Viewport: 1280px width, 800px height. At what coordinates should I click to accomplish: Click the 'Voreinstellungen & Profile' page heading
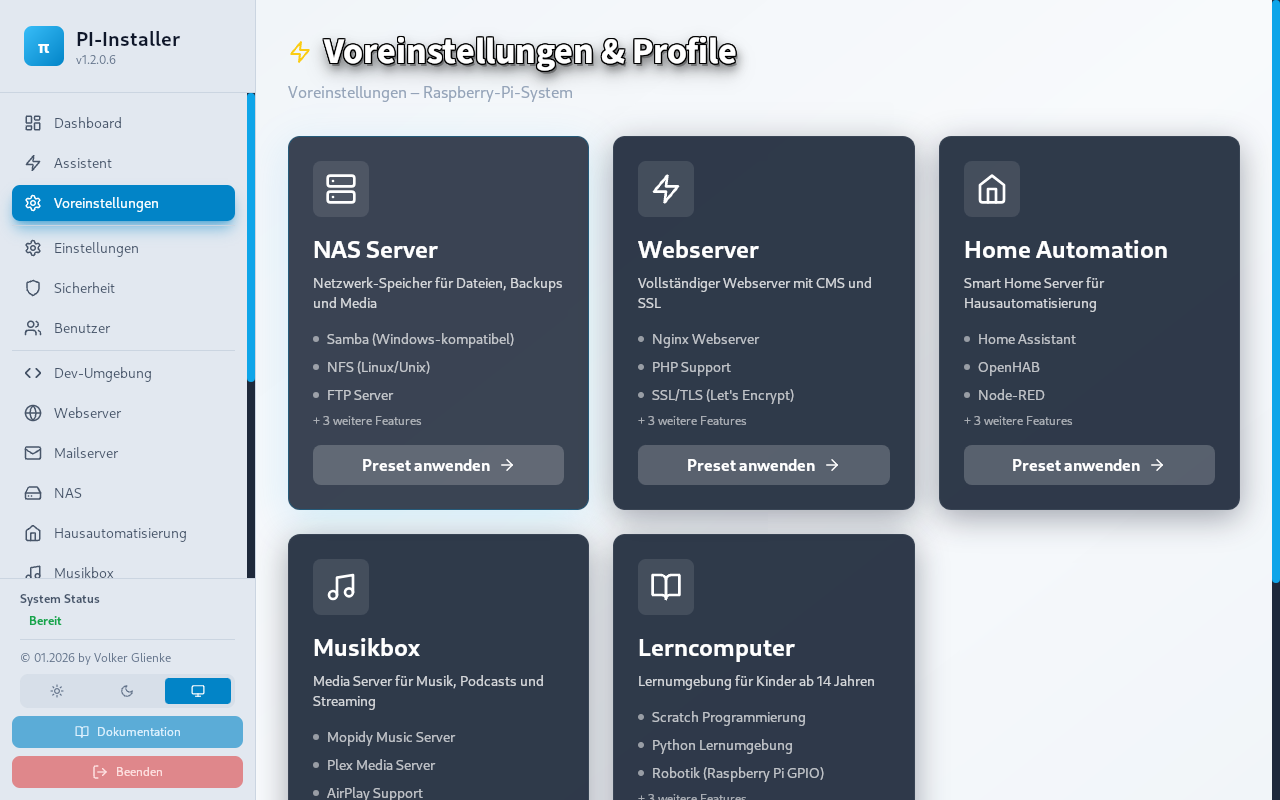point(530,52)
